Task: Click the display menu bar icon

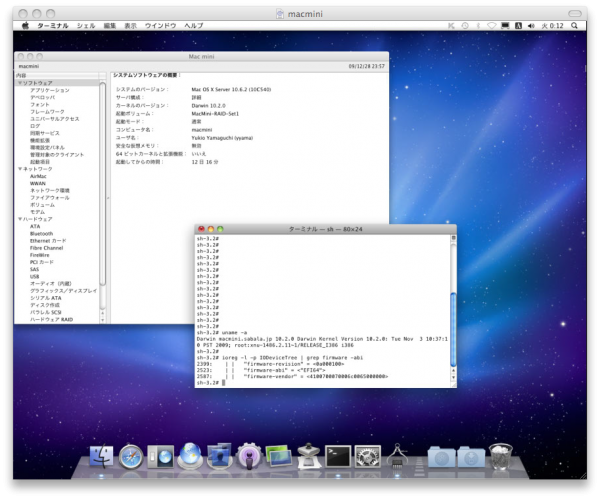Action: (x=505, y=26)
